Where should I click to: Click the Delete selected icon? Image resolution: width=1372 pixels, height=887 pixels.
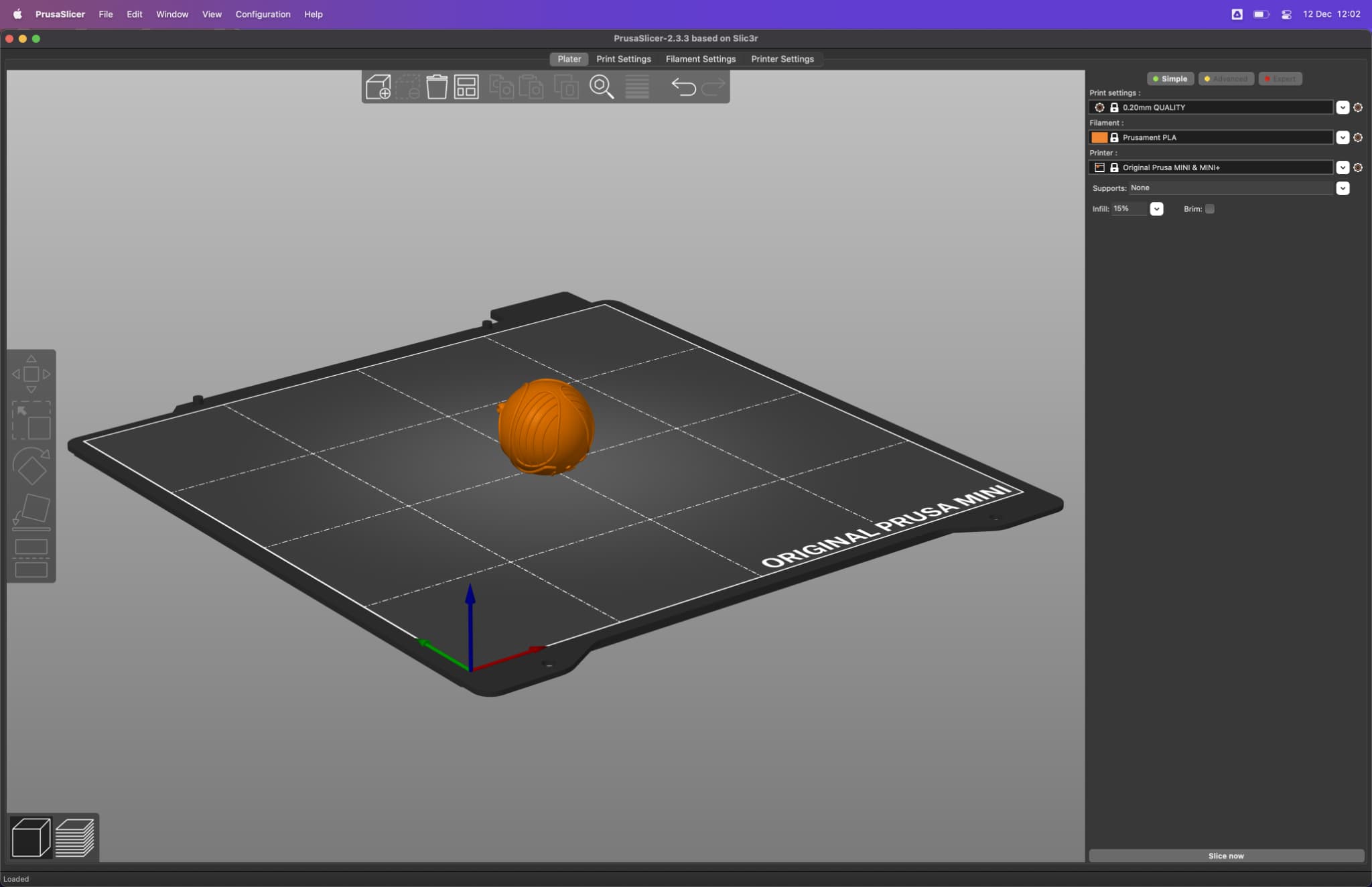click(407, 87)
